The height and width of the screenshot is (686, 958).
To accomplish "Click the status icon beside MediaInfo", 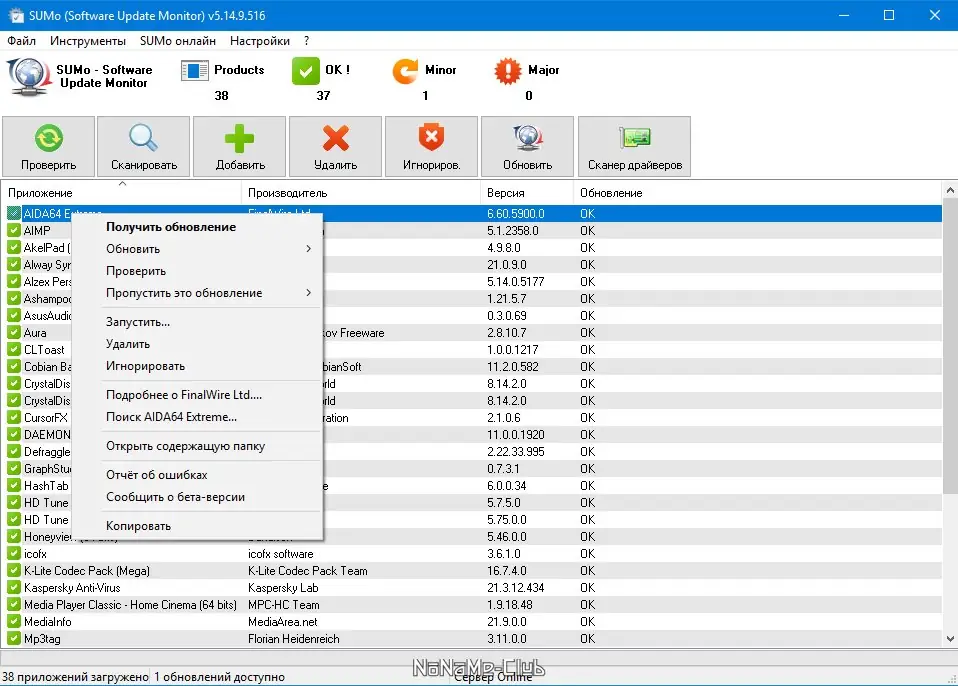I will click(x=14, y=621).
